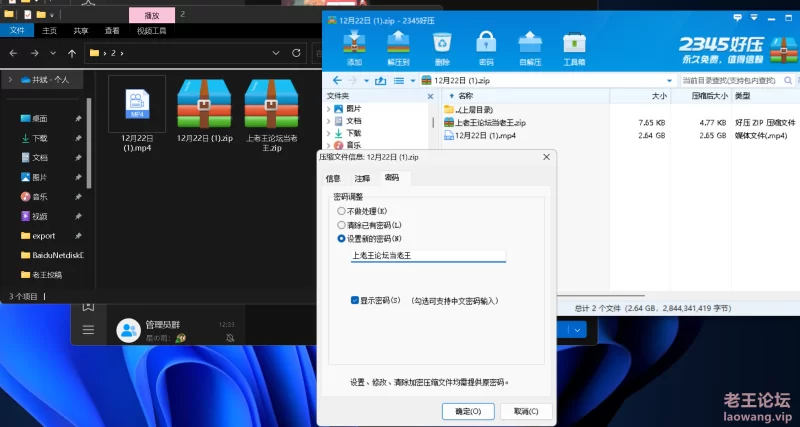Open Explorer address bar history dropdown
800x427 pixels.
tap(276, 53)
